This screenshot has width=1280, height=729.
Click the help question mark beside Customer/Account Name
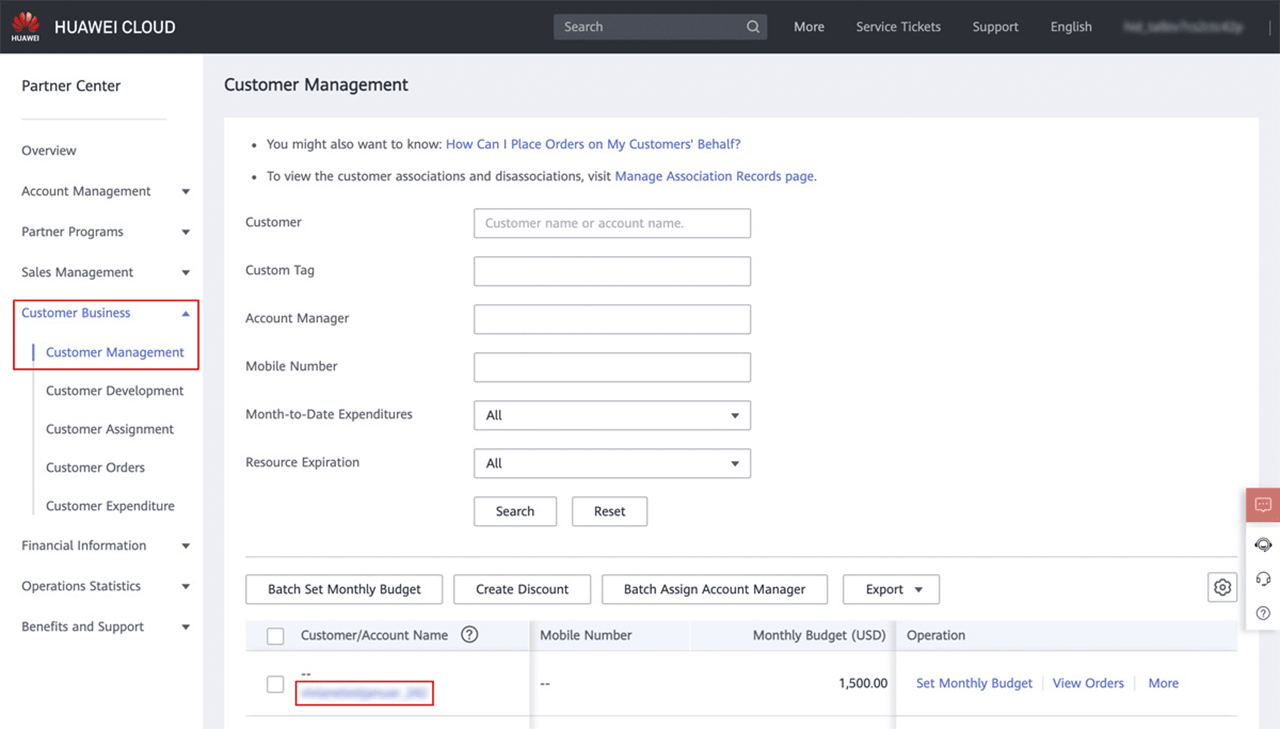tap(469, 635)
